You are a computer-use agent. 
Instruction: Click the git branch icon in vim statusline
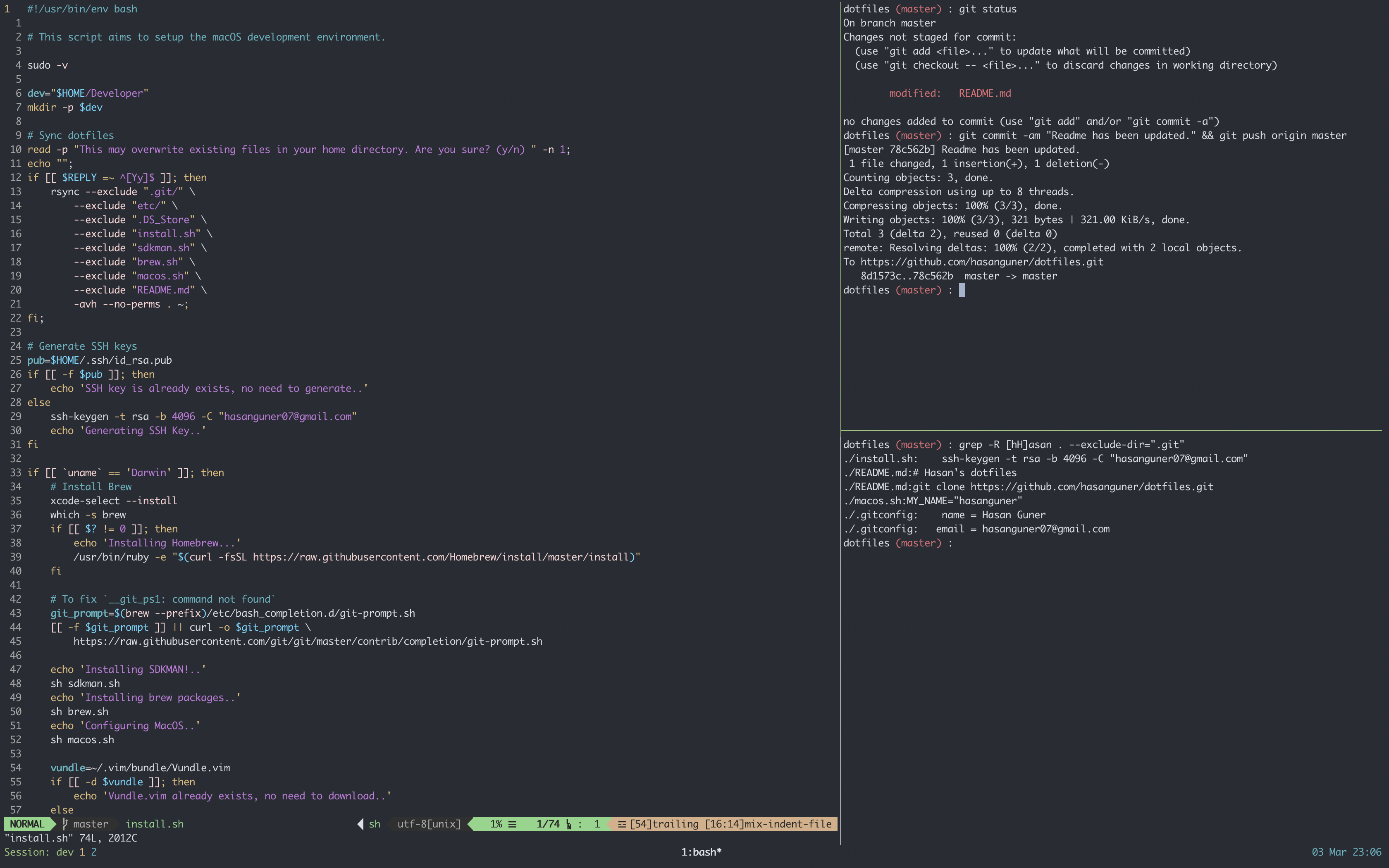[x=65, y=824]
